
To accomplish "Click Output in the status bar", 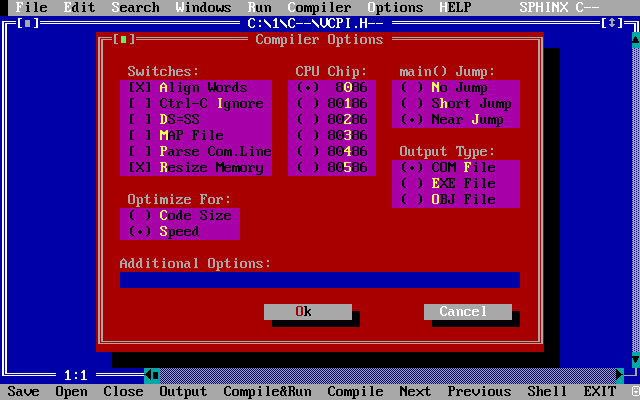I will [x=183, y=391].
